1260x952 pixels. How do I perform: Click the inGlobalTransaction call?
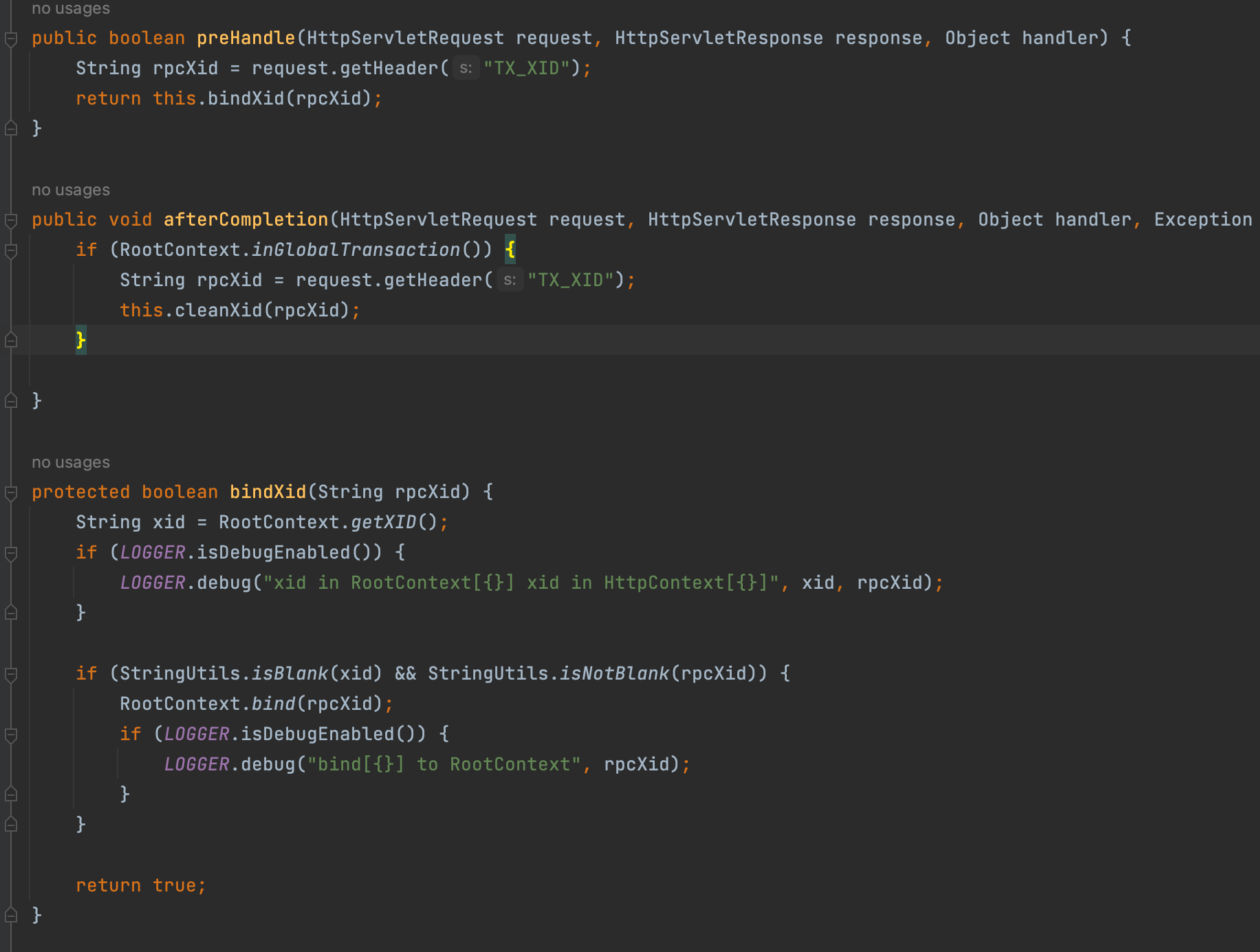(356, 250)
